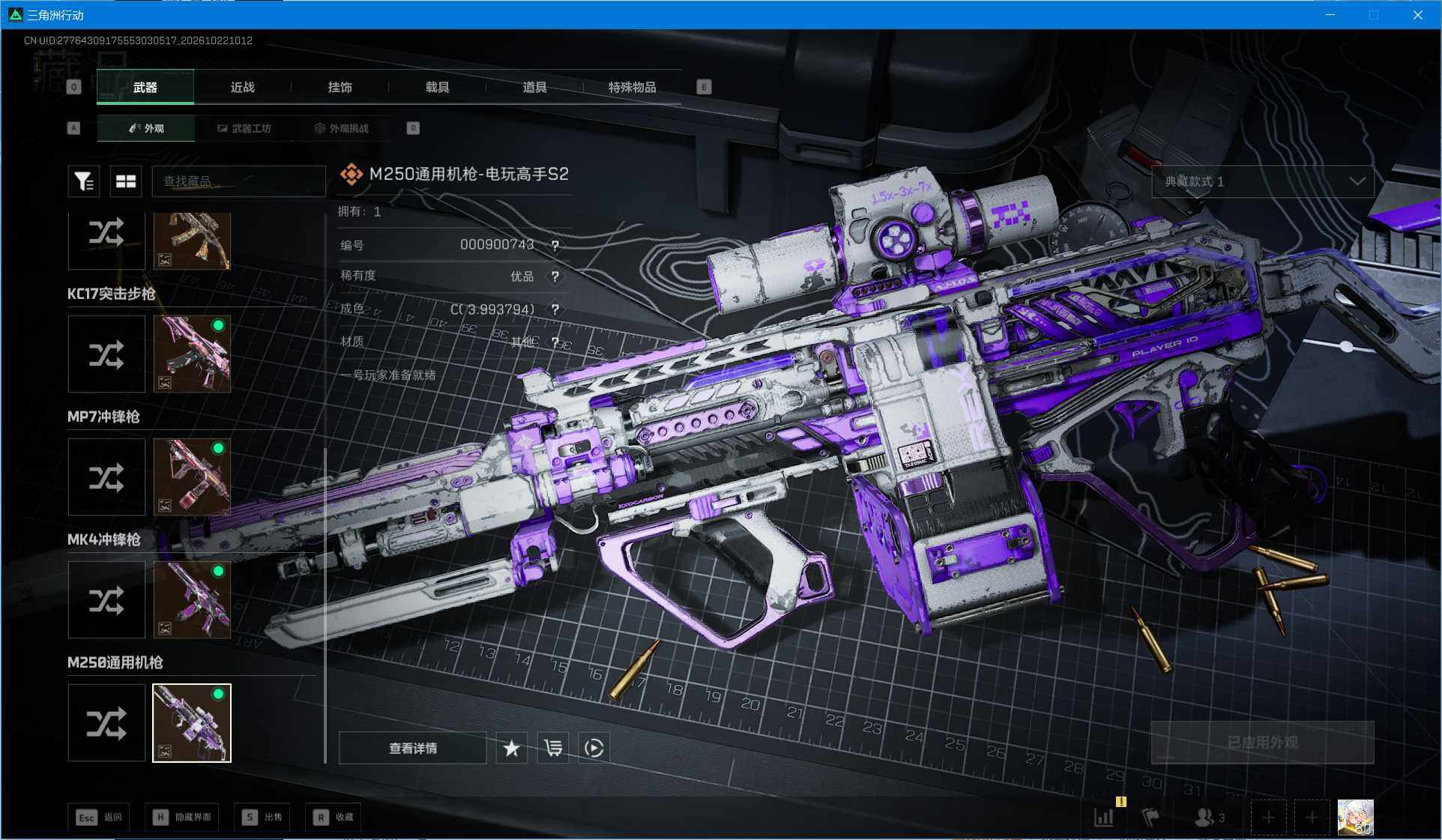This screenshot has width=1442, height=840.
Task: Select the MP7冲锋枪 skin thumbnail
Action: coord(192,477)
